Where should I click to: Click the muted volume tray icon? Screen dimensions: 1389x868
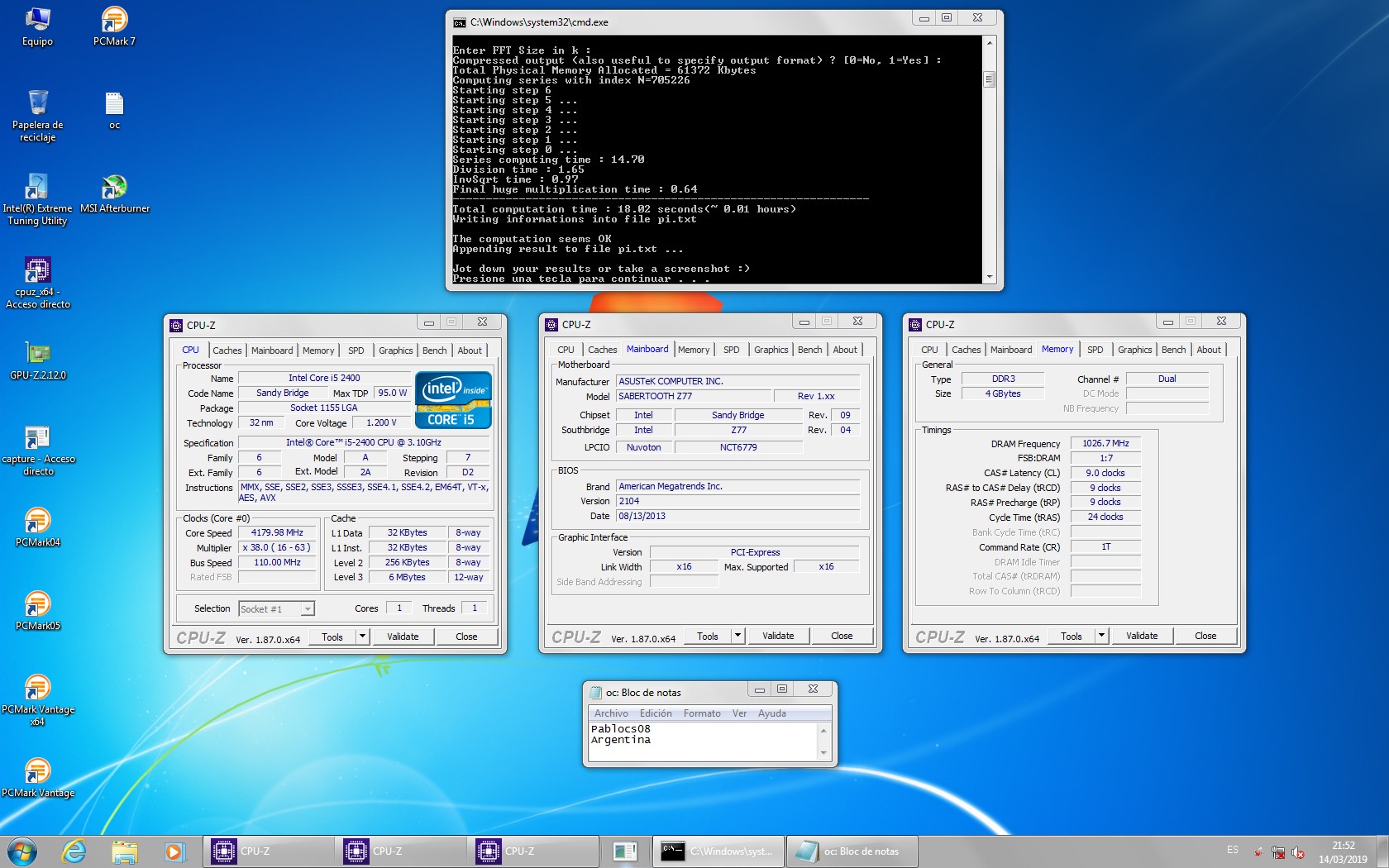(1298, 852)
